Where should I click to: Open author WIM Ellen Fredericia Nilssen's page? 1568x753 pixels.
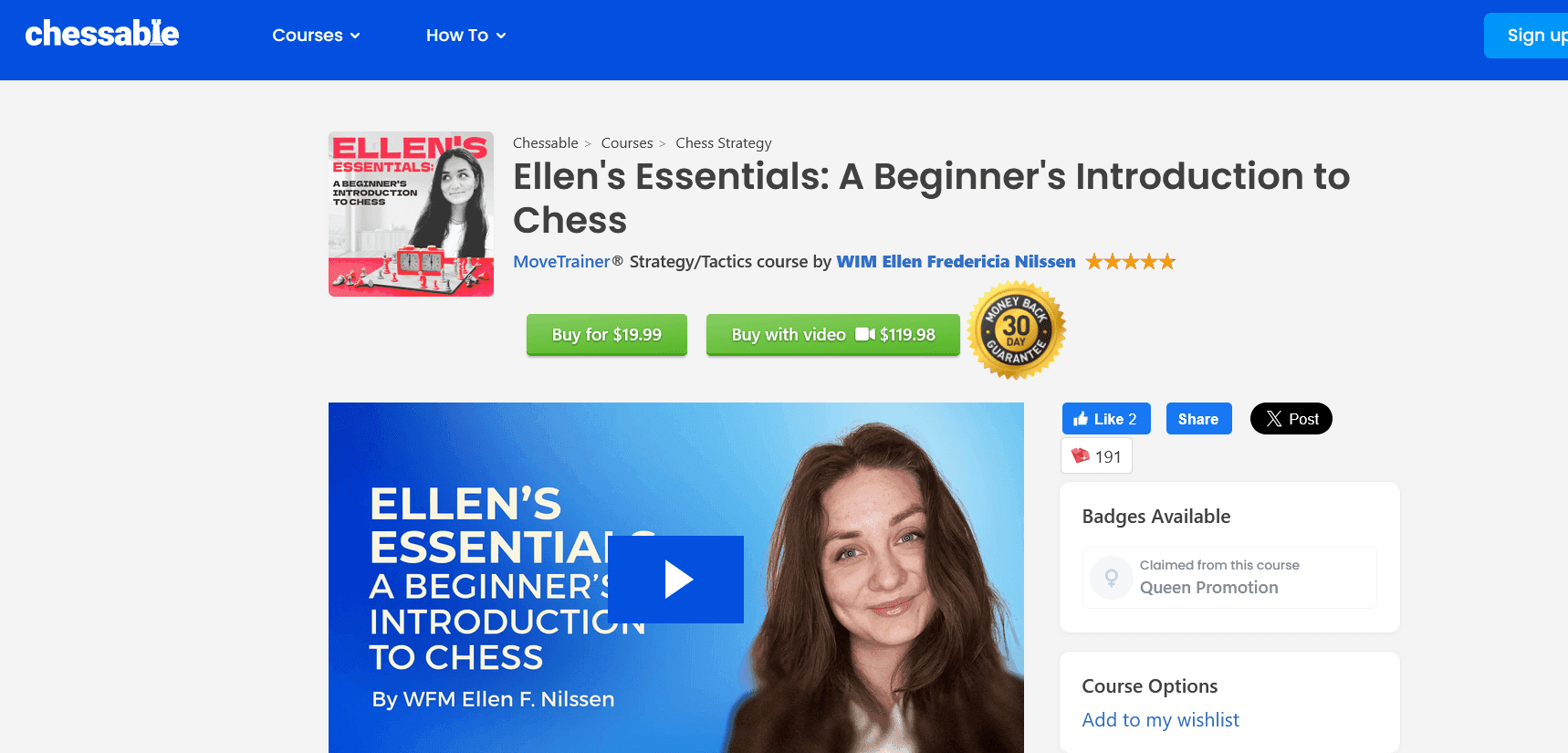click(956, 262)
